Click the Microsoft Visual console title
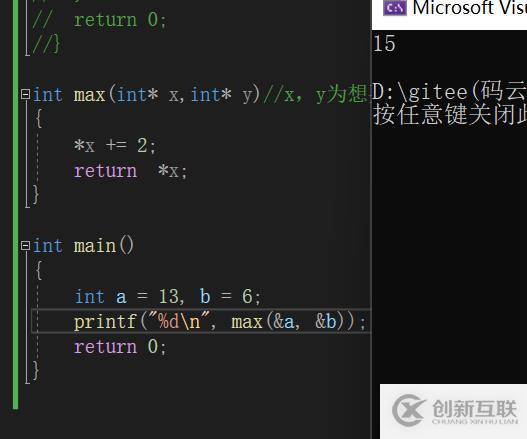Viewport: 527px width, 439px height. (470, 7)
